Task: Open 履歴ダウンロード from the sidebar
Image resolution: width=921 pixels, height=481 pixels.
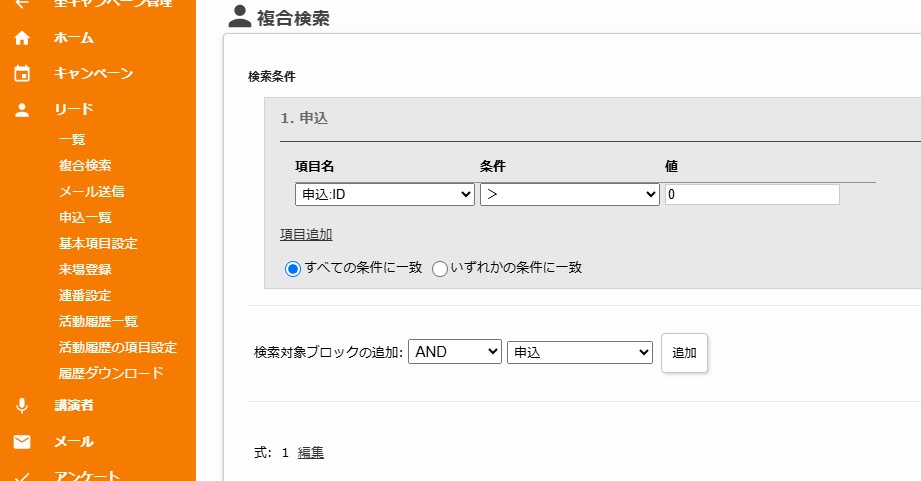Action: pyautogui.click(x=110, y=373)
